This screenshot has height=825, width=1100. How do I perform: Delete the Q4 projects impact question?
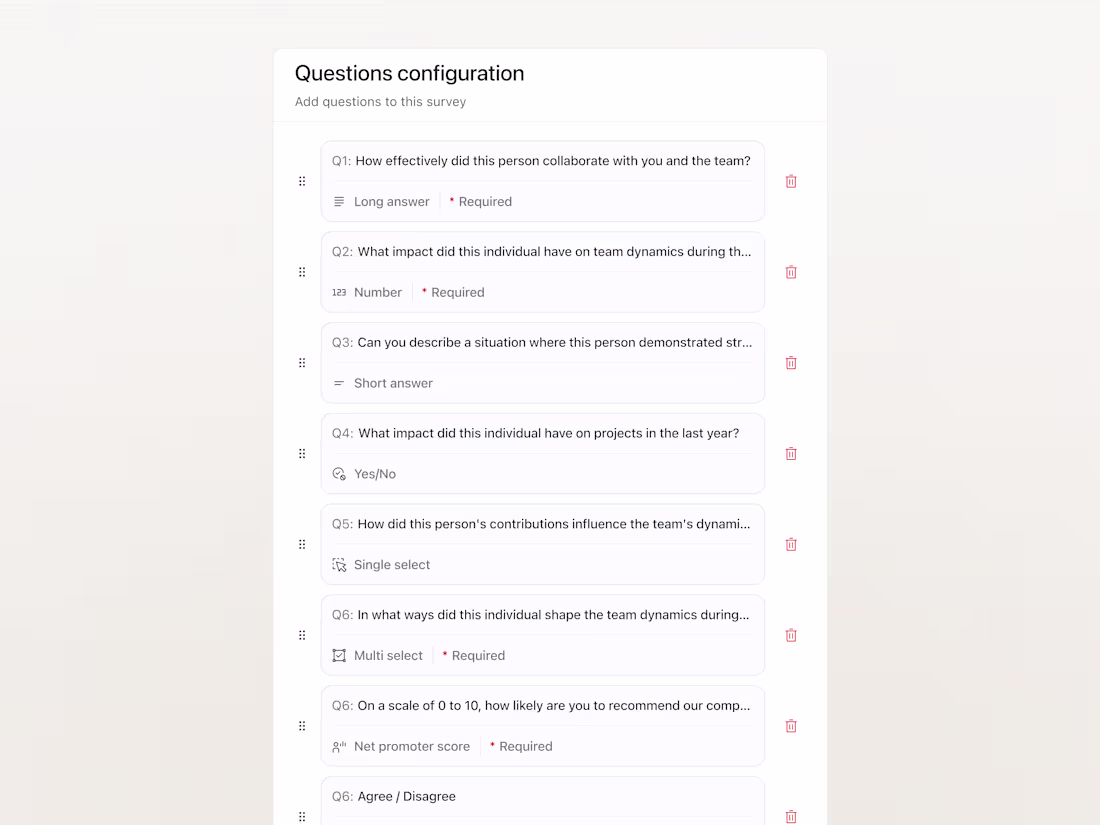791,453
